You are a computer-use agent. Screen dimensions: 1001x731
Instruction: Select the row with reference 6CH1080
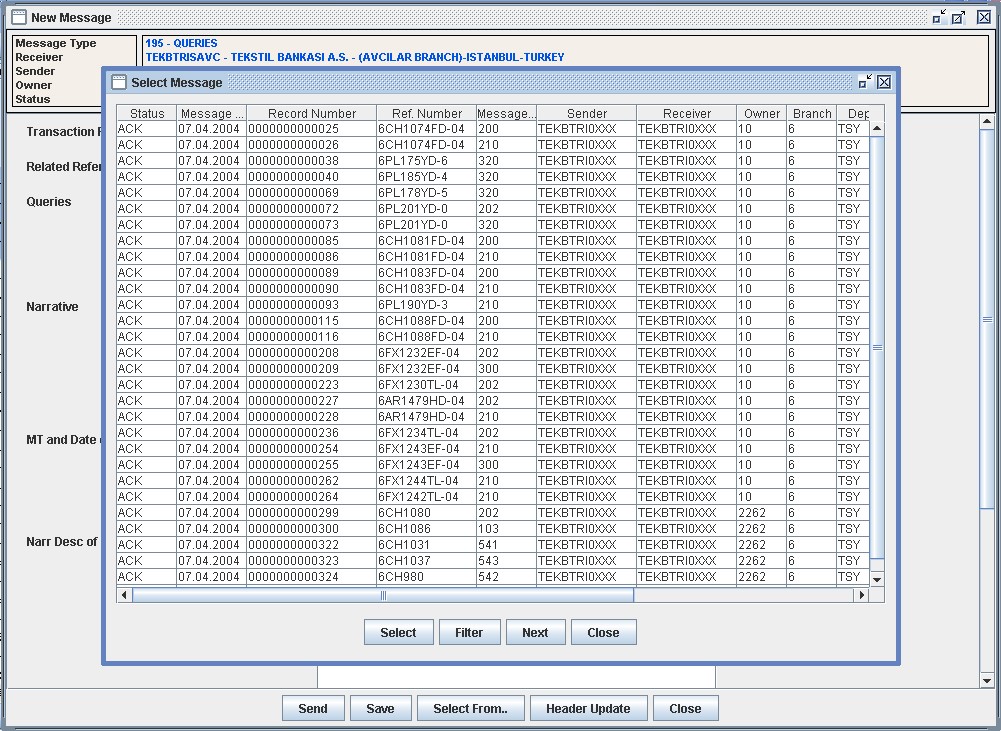click(x=493, y=513)
